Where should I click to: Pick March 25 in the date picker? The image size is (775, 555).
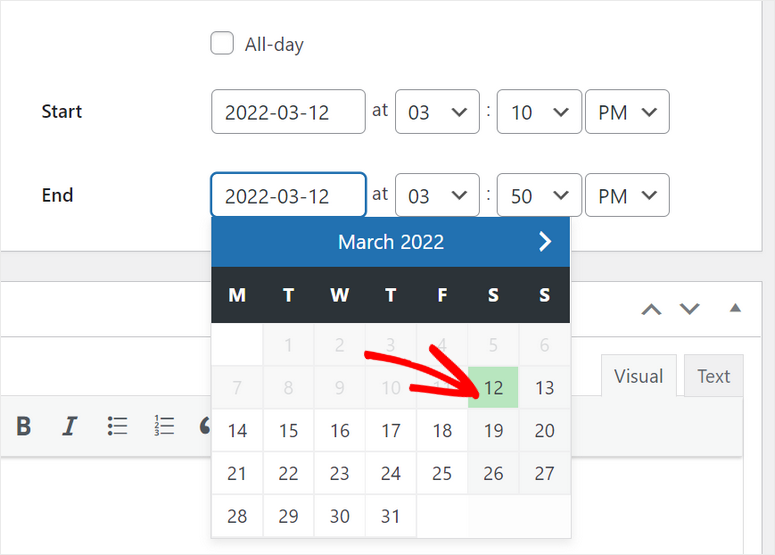click(x=442, y=474)
